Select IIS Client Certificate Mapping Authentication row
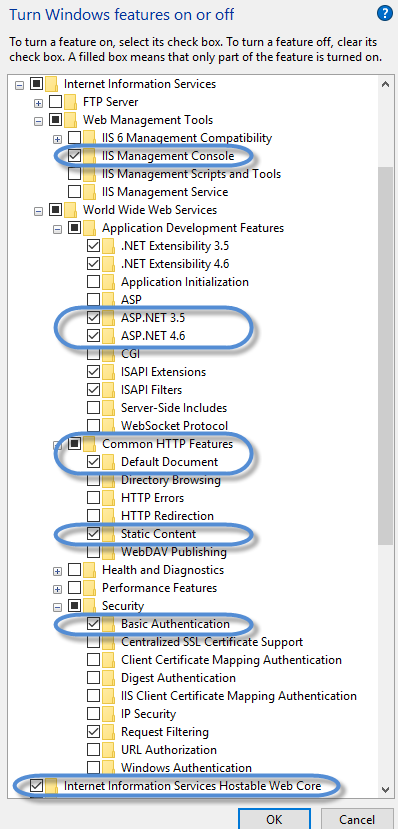Screen dimensions: 398x829 point(239,695)
